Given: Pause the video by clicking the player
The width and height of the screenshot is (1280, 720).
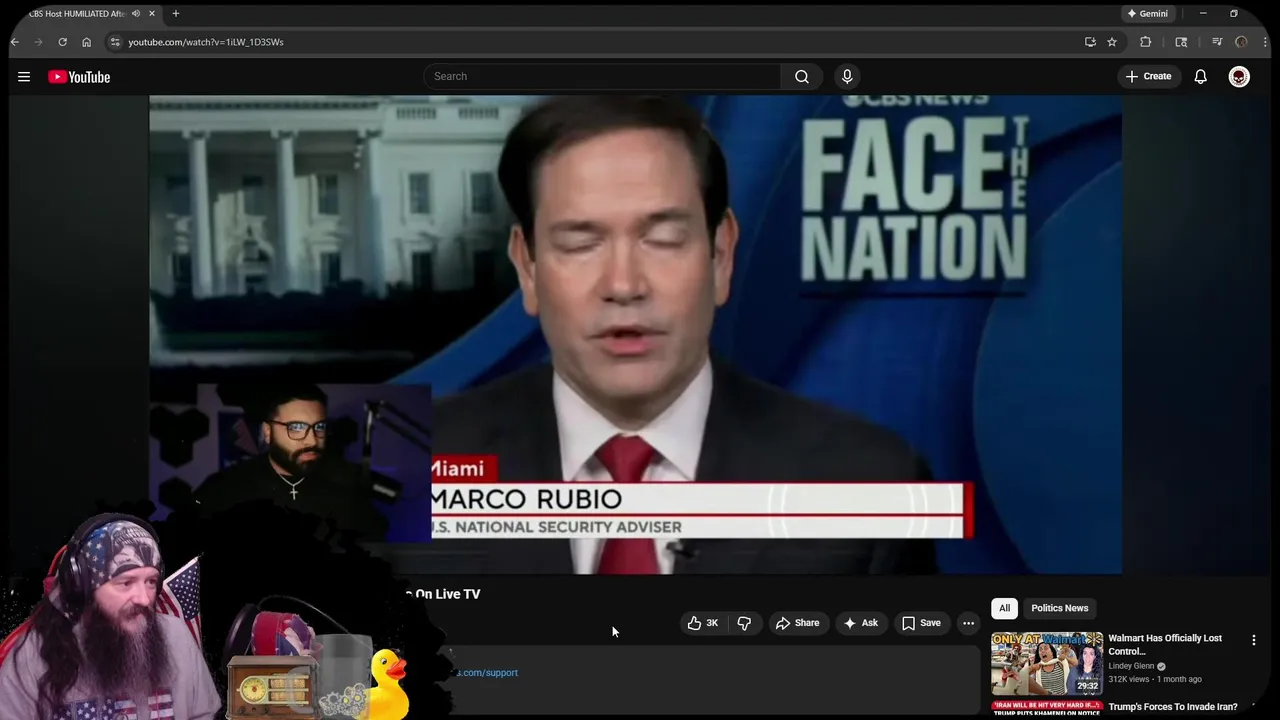Looking at the screenshot, I should click(635, 335).
